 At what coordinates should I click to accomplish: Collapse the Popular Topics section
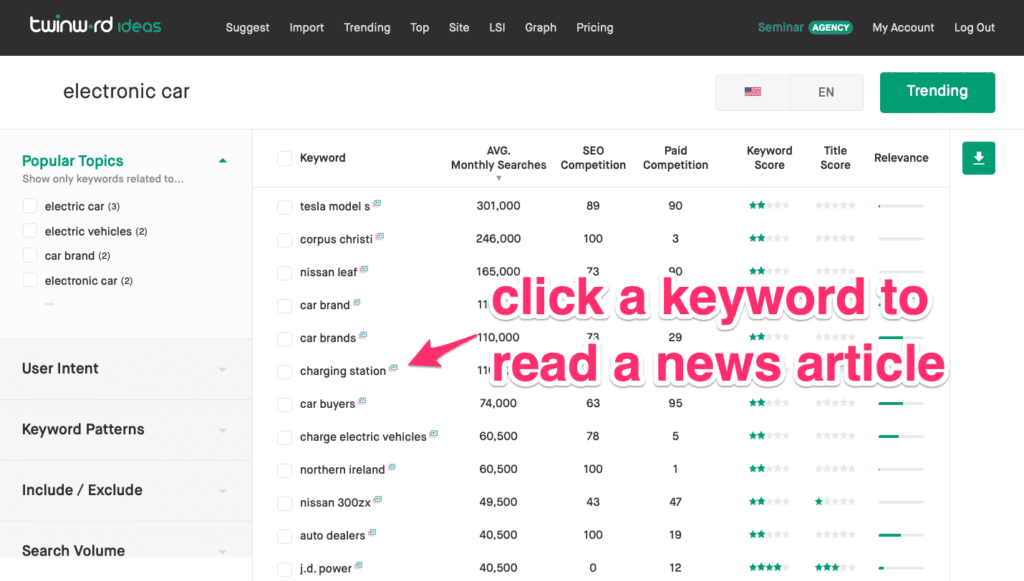coord(223,161)
